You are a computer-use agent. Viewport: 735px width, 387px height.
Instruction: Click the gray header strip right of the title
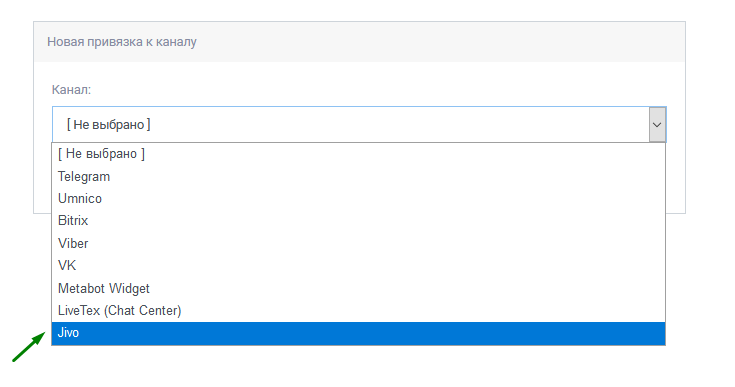(441, 42)
